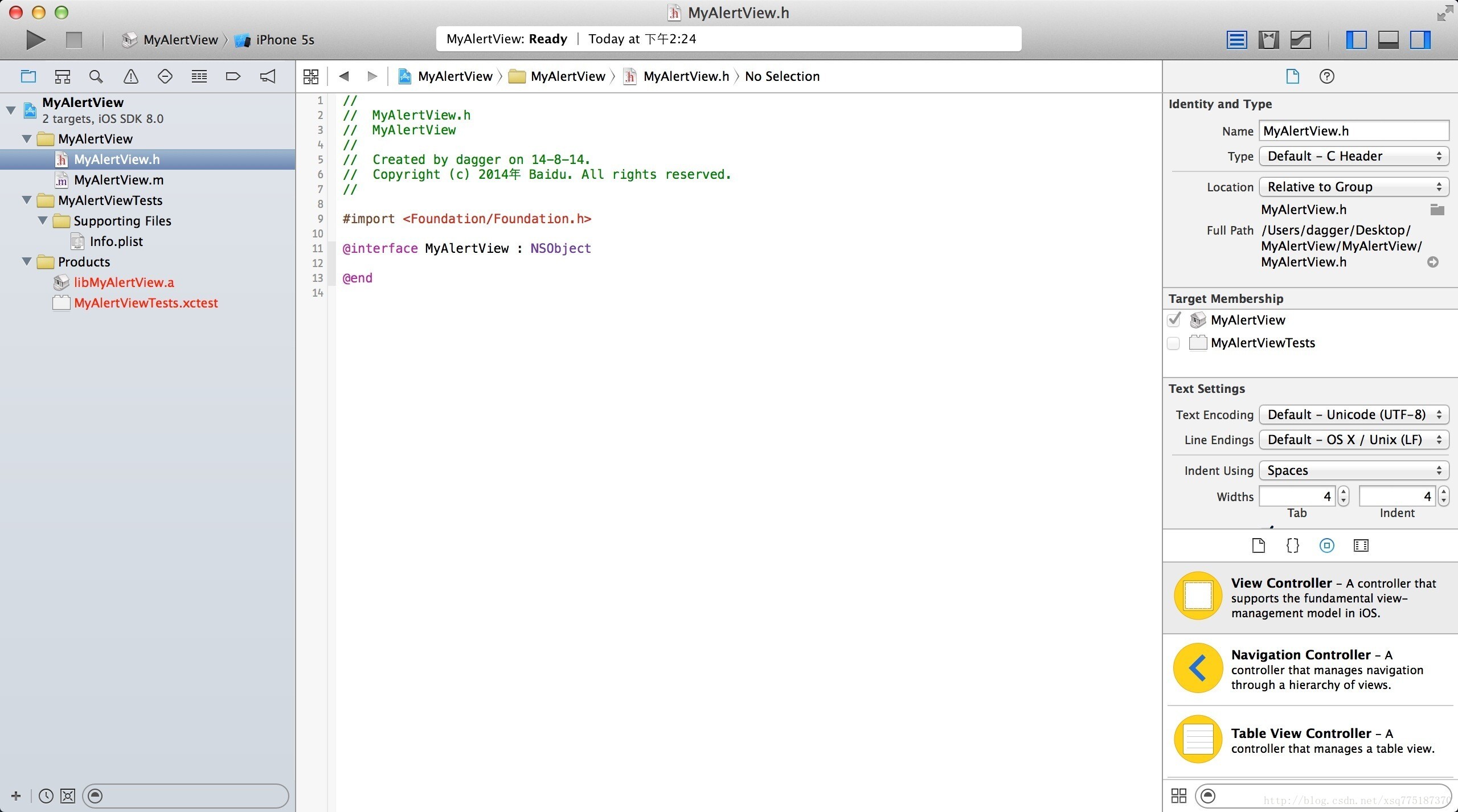The height and width of the screenshot is (812, 1458).
Task: Show the Quick Help inspector
Action: coord(1326,76)
